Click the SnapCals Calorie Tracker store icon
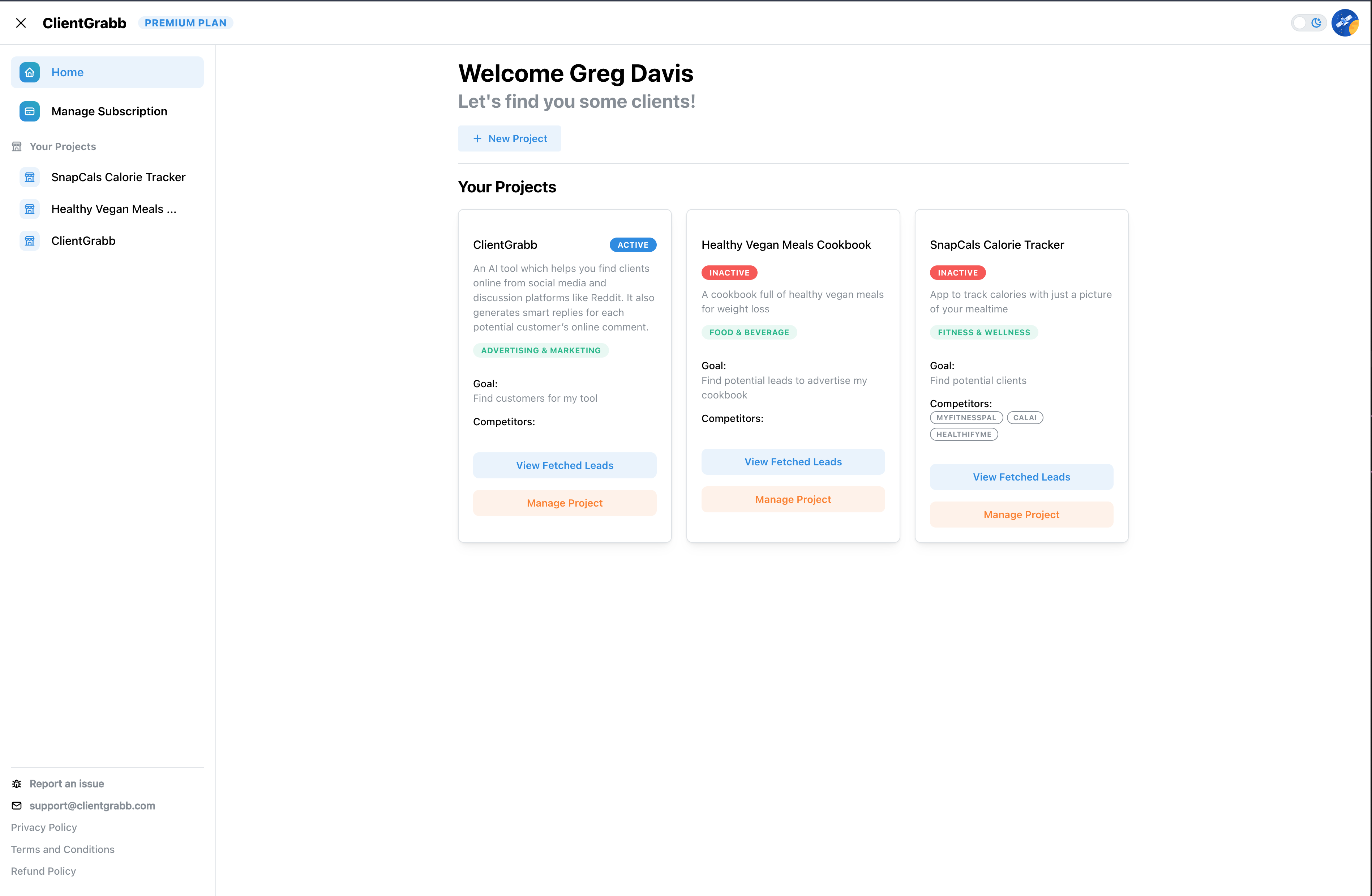The image size is (1372, 896). pos(29,177)
